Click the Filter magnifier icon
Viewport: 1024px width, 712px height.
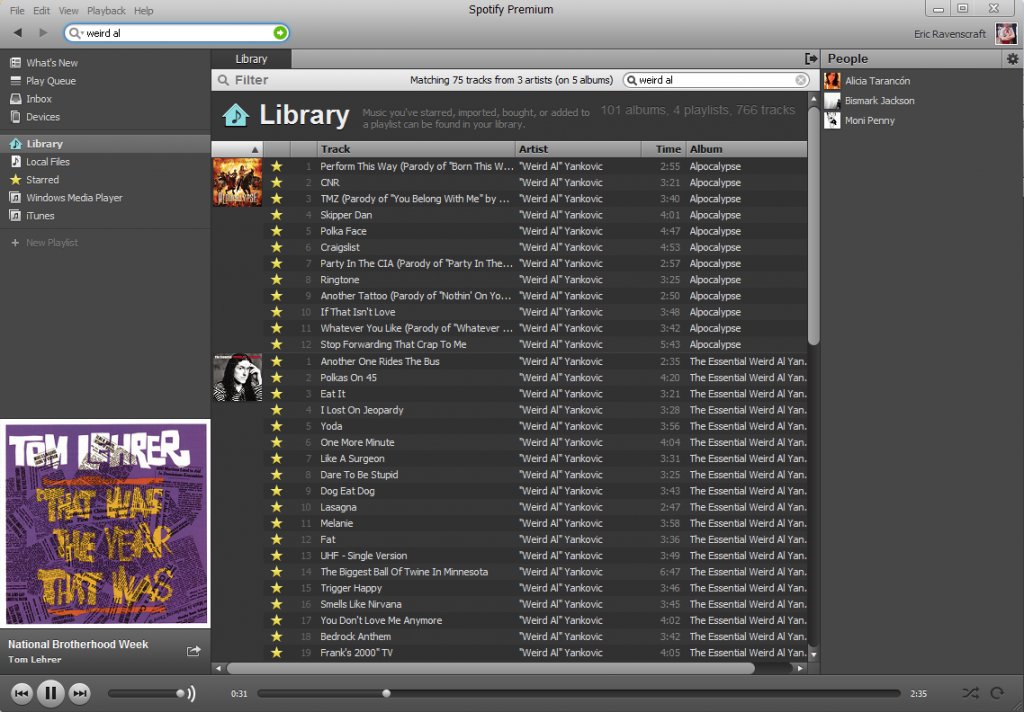[223, 80]
